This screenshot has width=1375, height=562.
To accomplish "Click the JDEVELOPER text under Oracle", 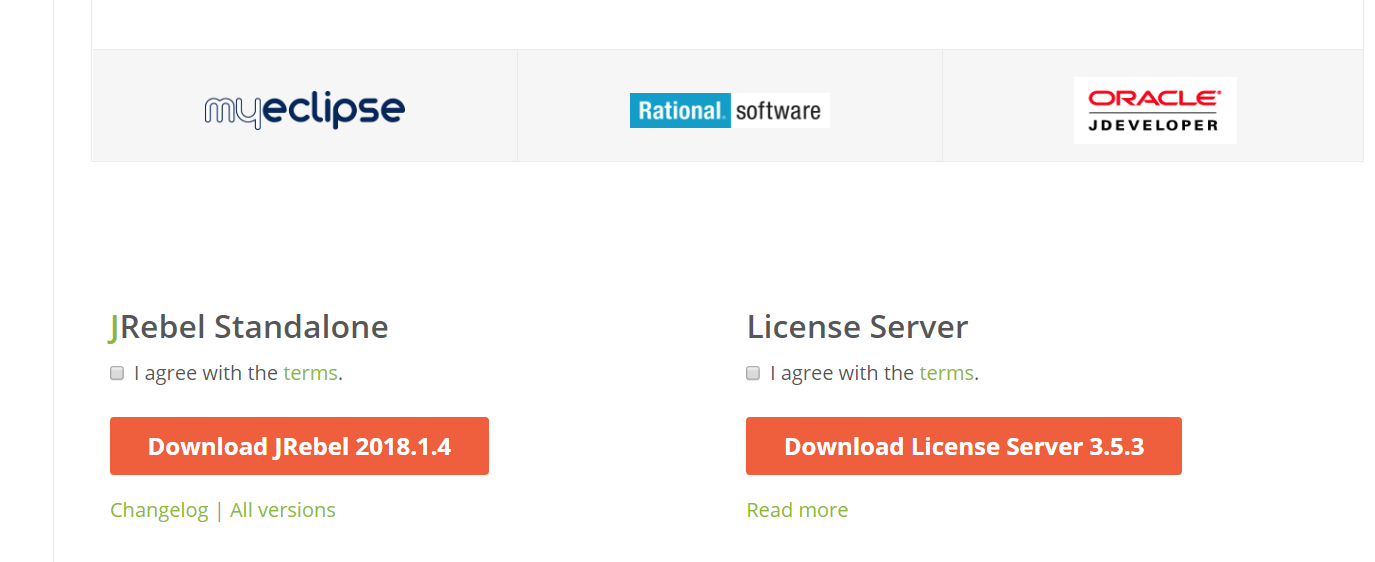I will coord(1154,125).
